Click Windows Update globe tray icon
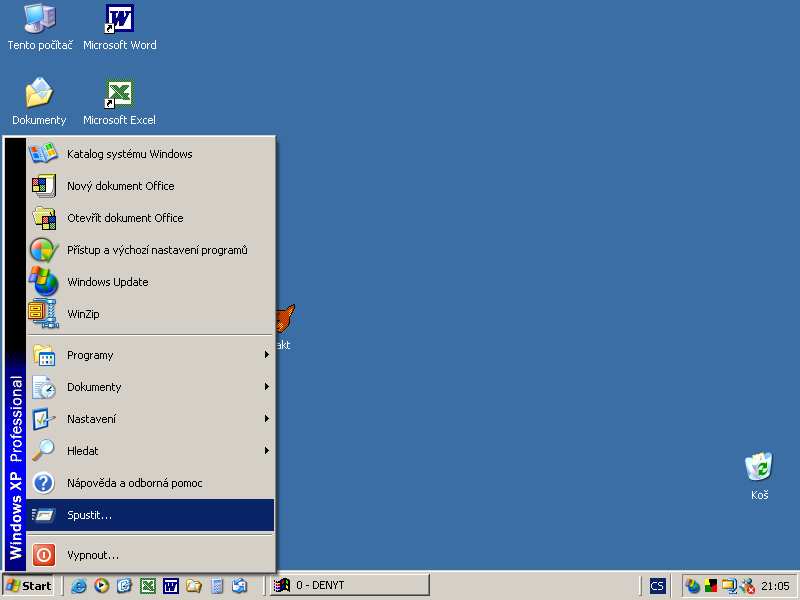This screenshot has width=800, height=600. tap(692, 585)
